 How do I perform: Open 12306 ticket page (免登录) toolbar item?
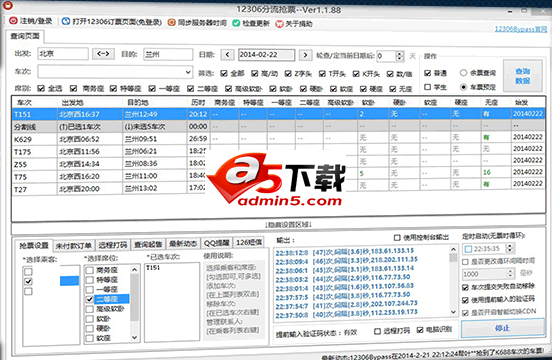112,22
